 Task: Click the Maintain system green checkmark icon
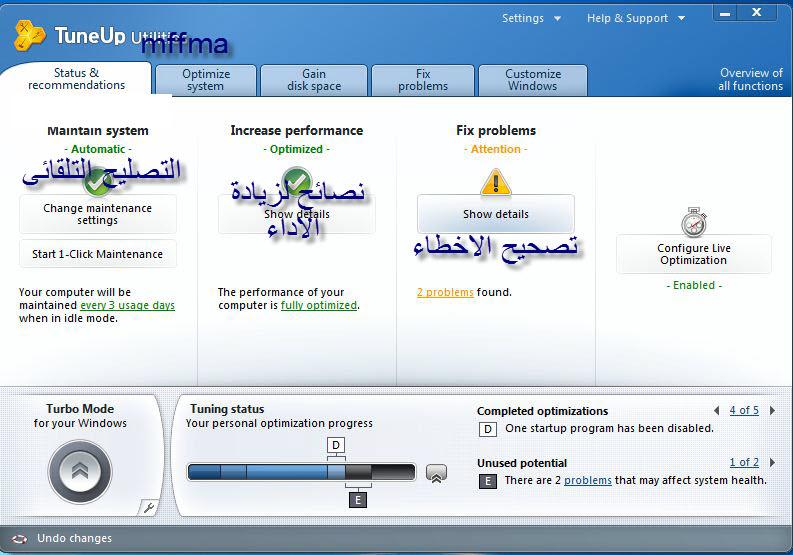point(97,182)
